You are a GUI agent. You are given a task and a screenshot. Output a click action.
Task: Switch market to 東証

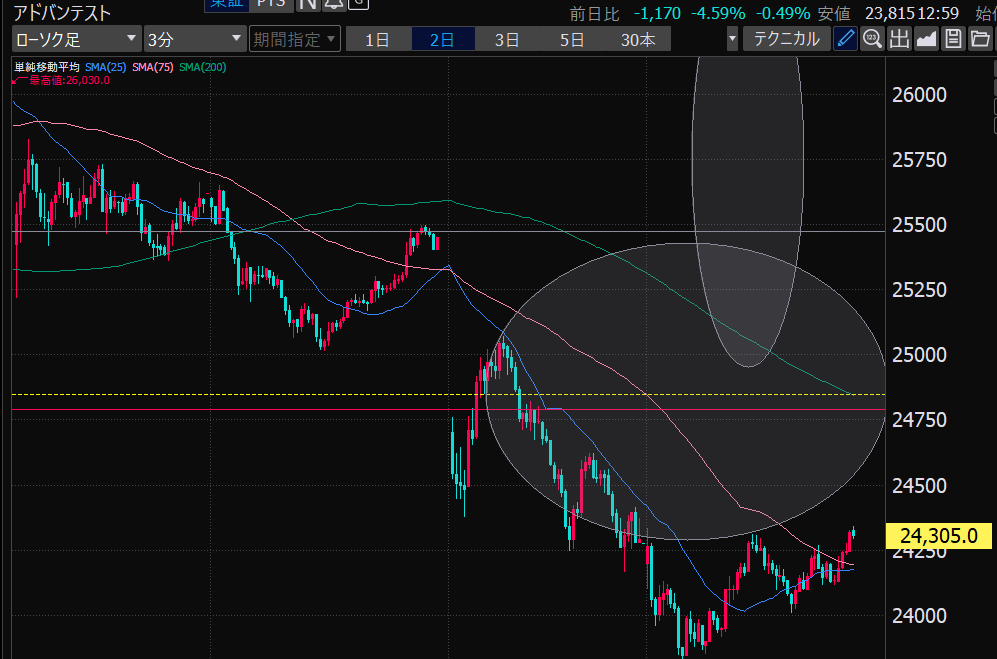point(226,4)
